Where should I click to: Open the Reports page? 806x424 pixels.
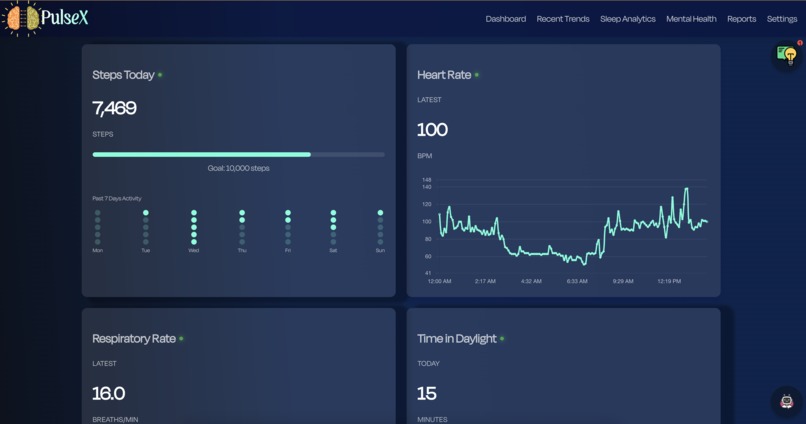[741, 19]
